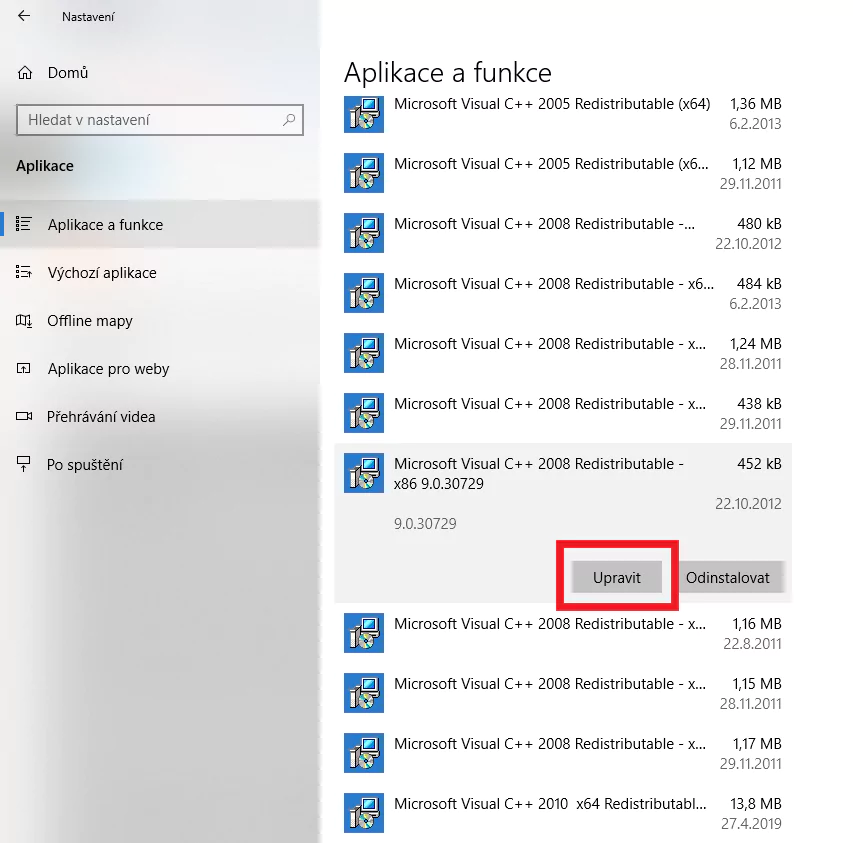Click the Po spuštění icon
Viewport: 853px width, 843px height.
pos(23,464)
